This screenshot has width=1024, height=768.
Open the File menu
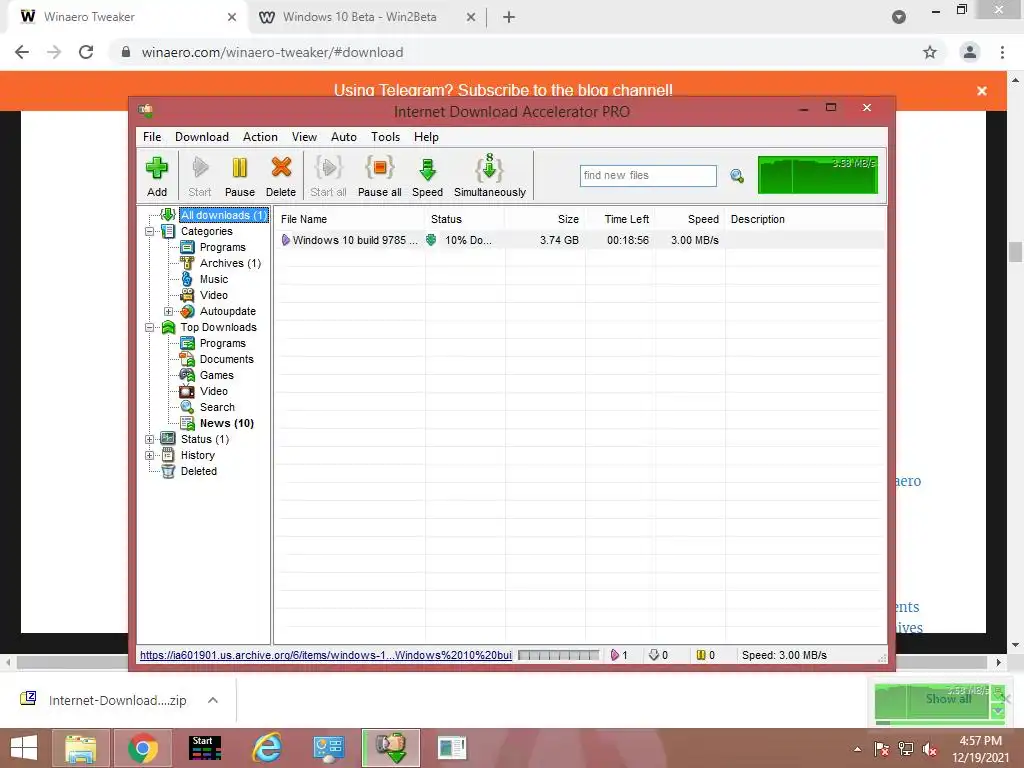pyautogui.click(x=152, y=136)
